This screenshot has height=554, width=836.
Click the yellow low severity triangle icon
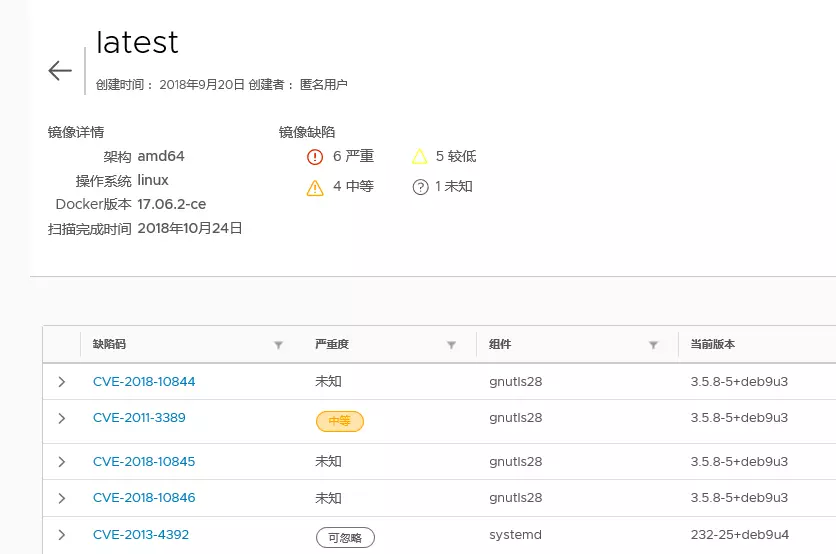pyautogui.click(x=420, y=156)
